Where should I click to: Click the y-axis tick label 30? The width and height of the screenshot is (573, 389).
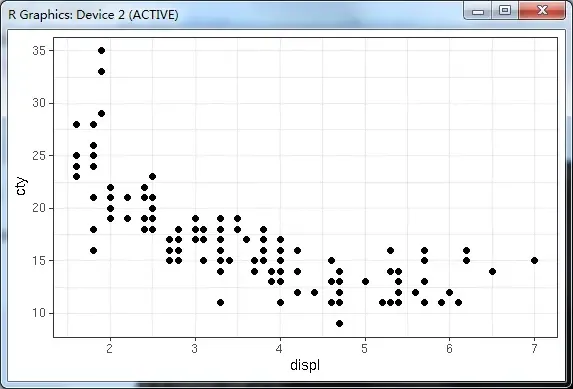point(39,103)
